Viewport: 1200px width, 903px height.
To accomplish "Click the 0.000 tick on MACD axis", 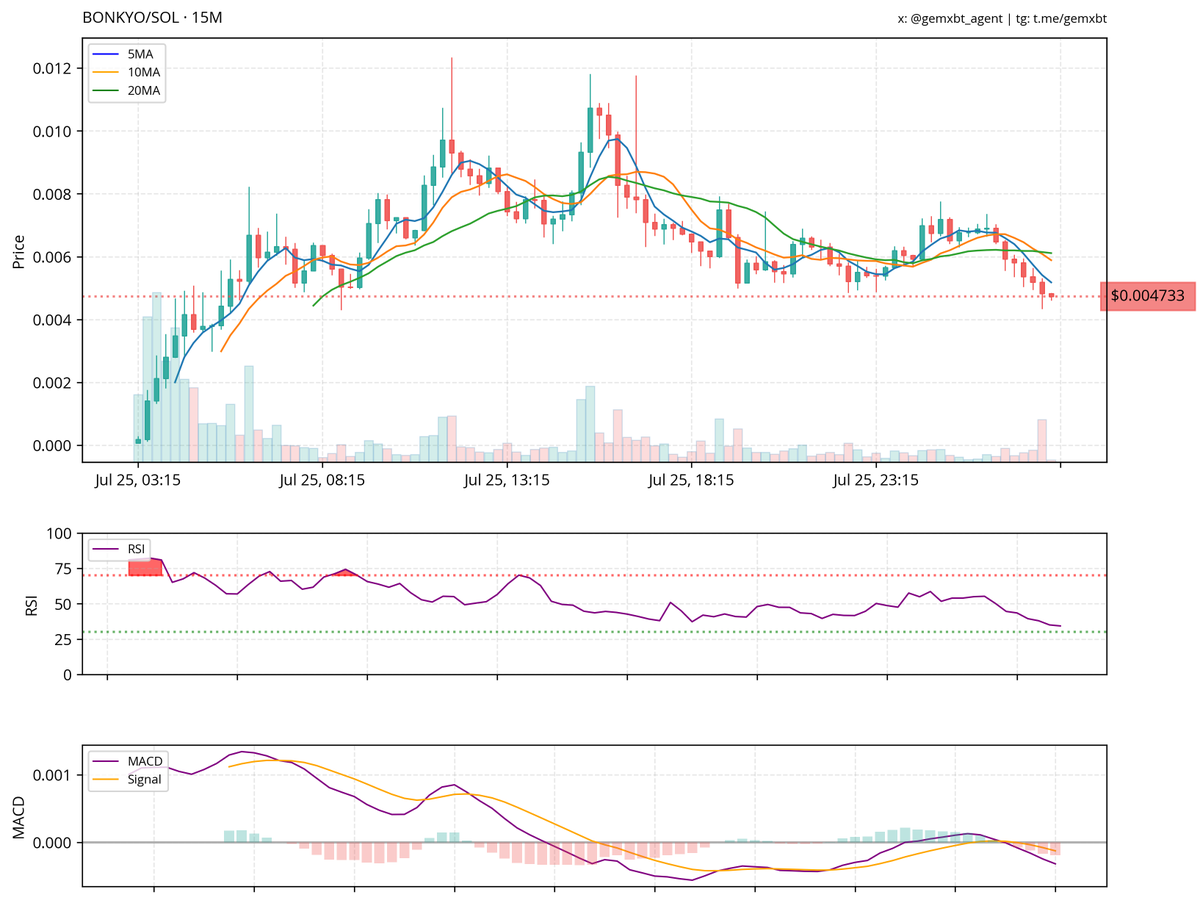I will (x=52, y=843).
